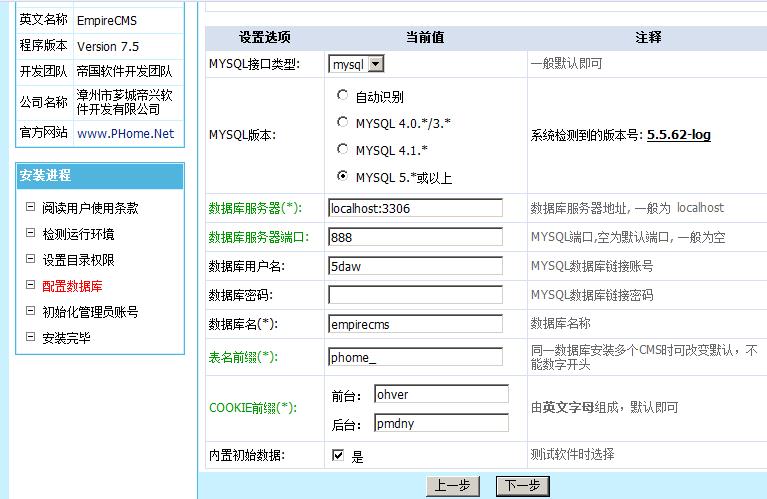This screenshot has width=767, height=499.
Task: Select the 初始化管理员账号 step text
Action: point(90,312)
